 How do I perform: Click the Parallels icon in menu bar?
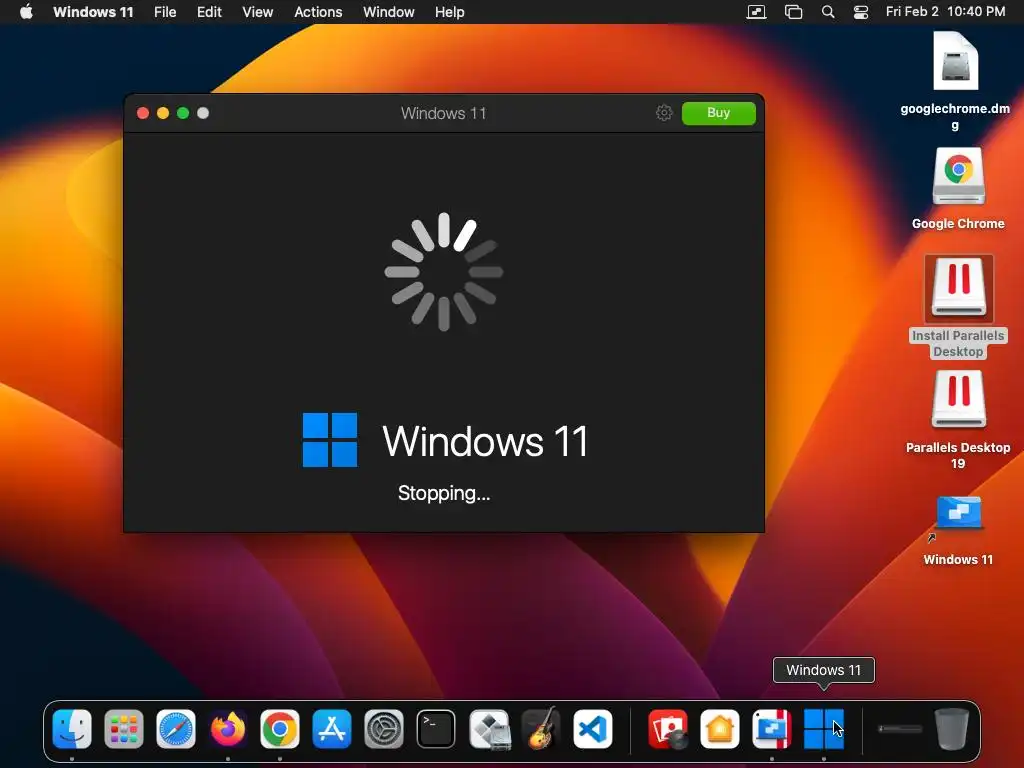(756, 12)
